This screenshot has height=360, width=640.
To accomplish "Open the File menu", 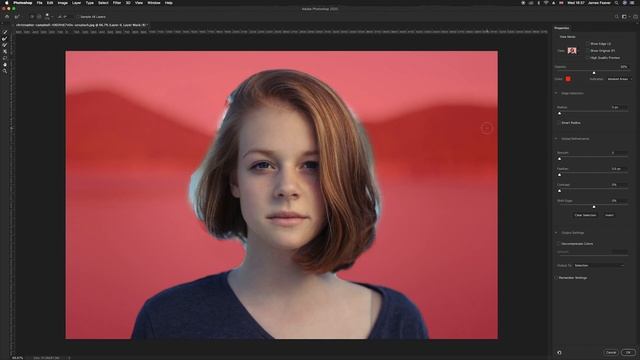I will click(40, 3).
